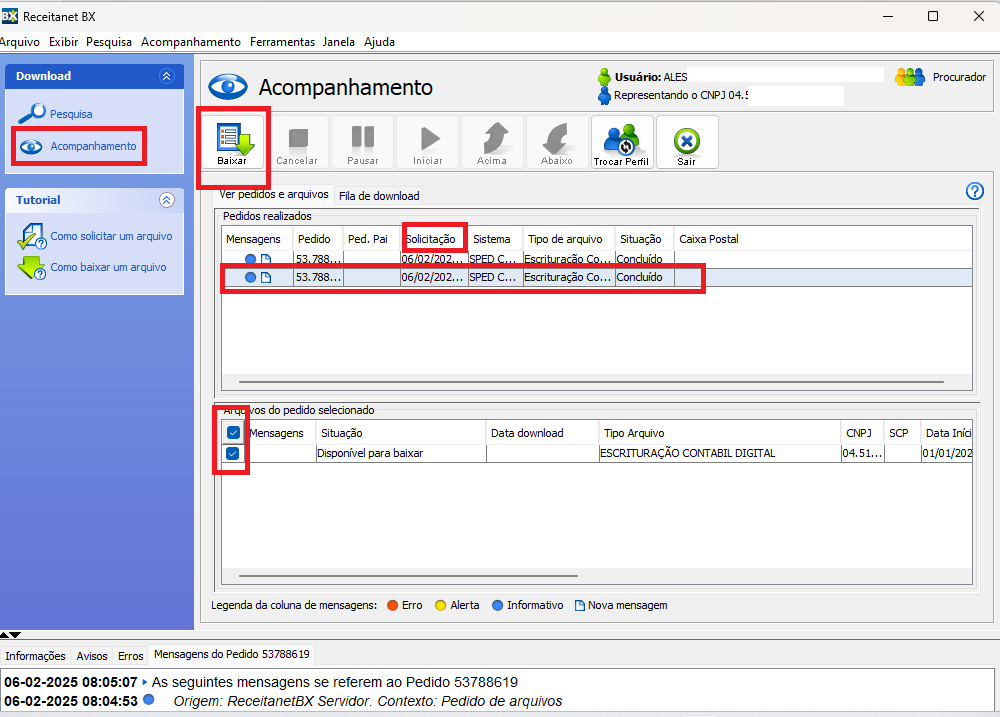Image resolution: width=1000 pixels, height=717 pixels.
Task: Collapse the bottom messages panel arrows
Action: (x=10, y=635)
